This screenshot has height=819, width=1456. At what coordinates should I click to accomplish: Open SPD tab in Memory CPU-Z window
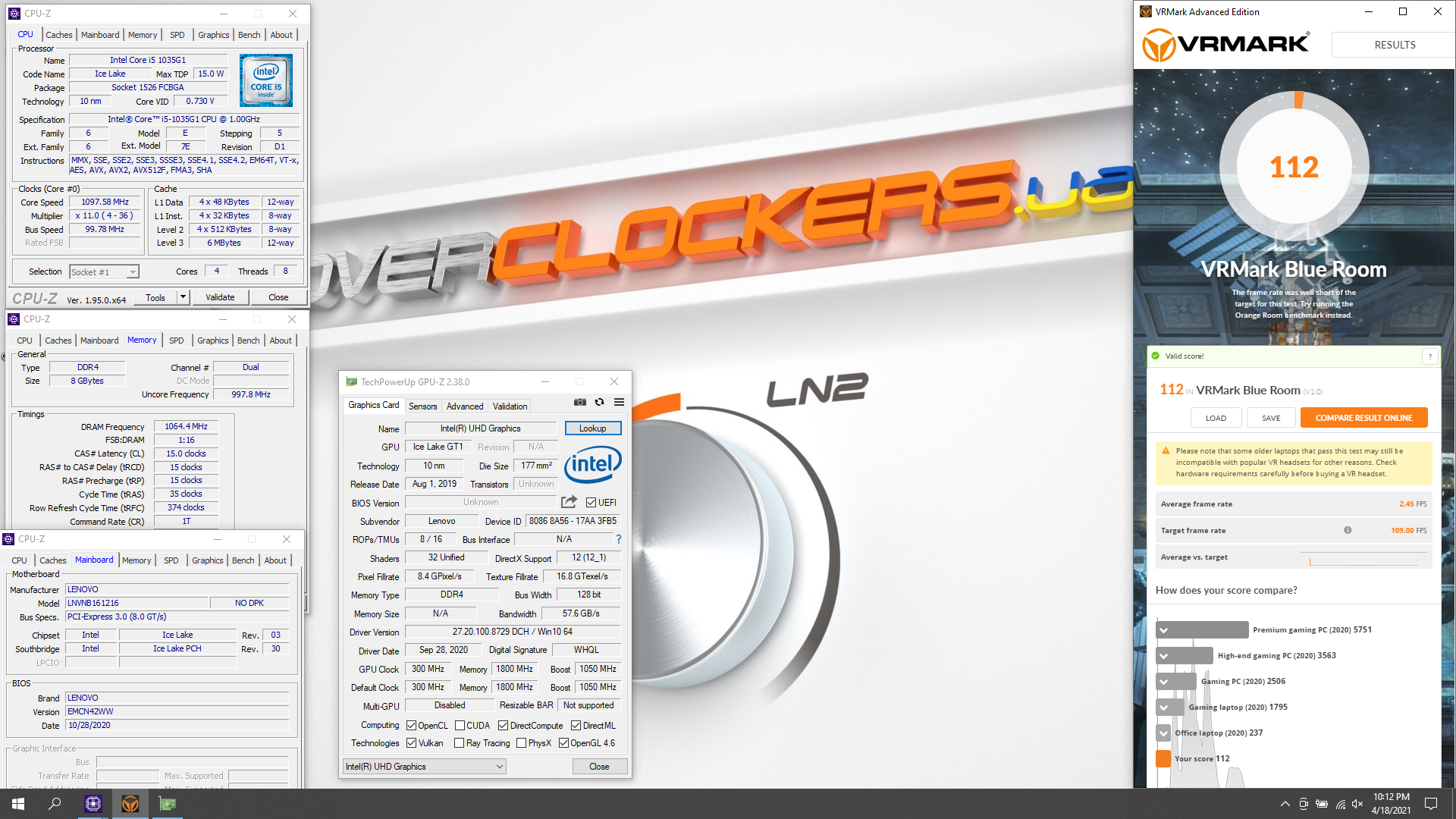click(176, 340)
